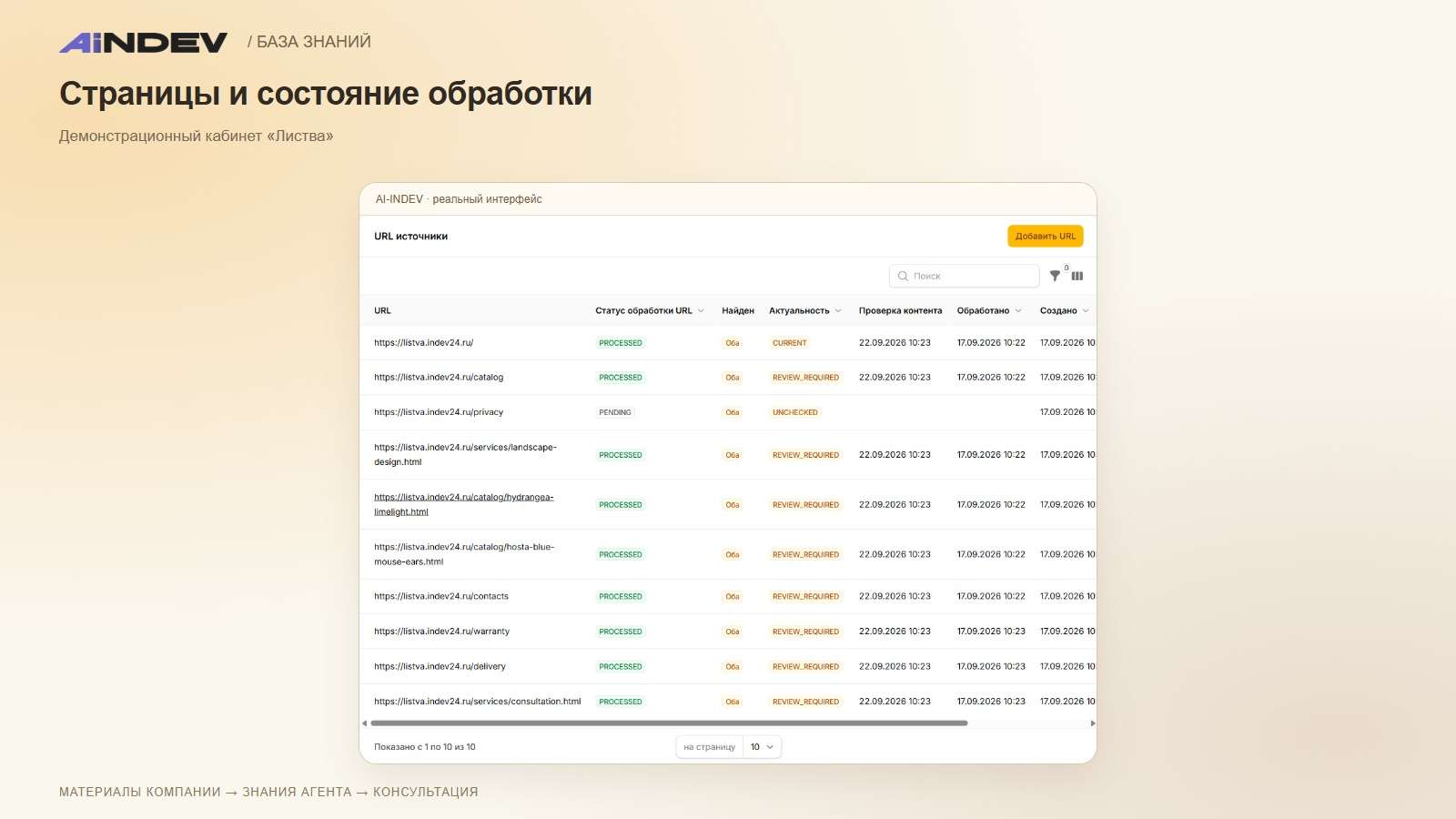The image size is (1456, 819).
Task: Open the column settings icon
Action: coord(1077,276)
